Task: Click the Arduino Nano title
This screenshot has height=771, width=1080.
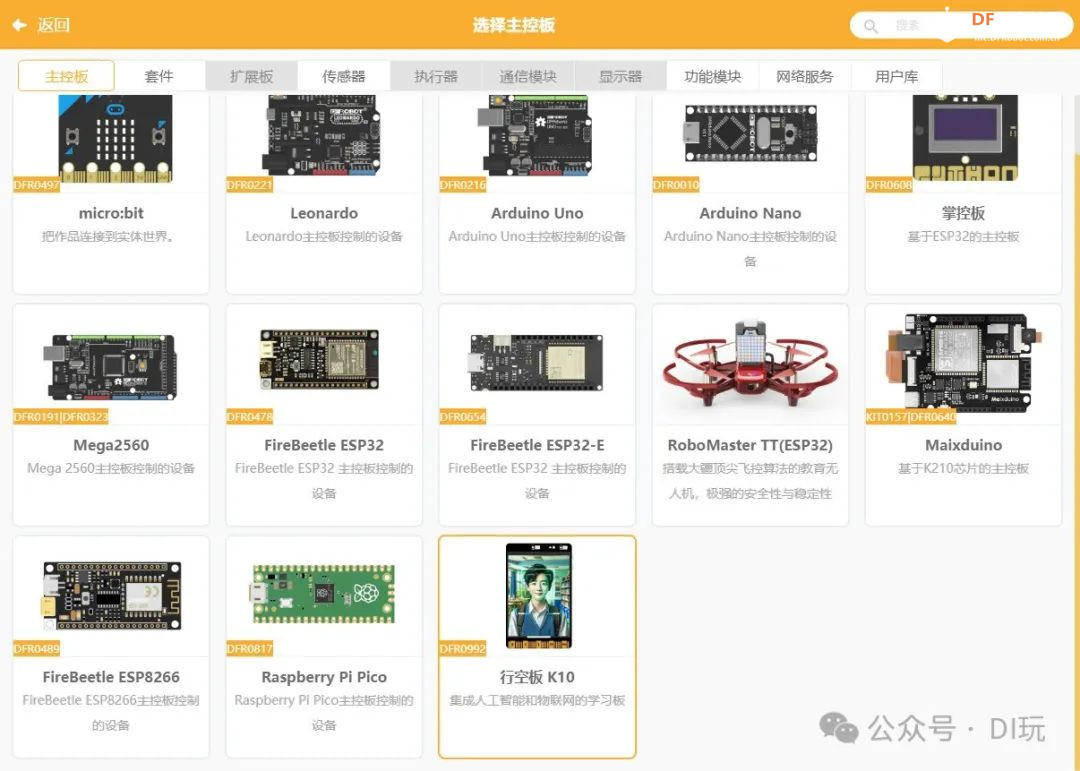Action: coord(750,213)
